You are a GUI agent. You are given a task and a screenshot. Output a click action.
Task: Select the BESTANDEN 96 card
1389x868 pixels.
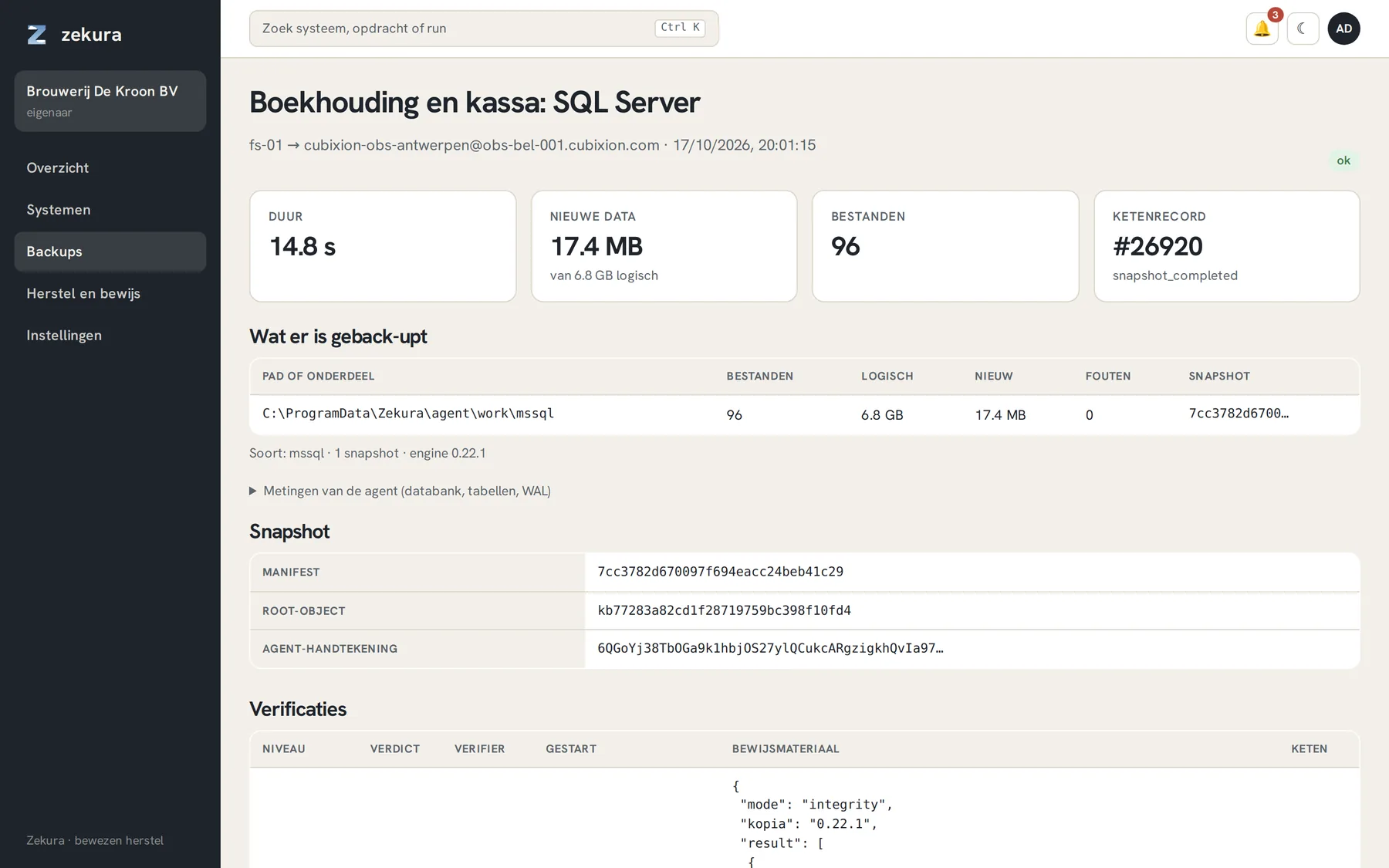point(945,246)
